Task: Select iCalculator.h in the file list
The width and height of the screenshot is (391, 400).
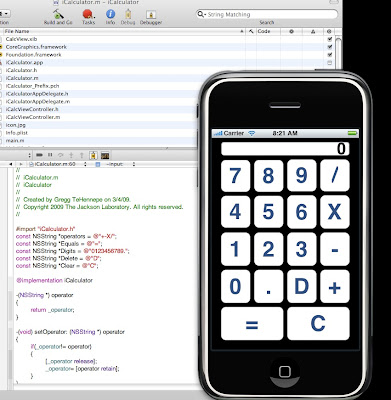Action: pos(21,70)
